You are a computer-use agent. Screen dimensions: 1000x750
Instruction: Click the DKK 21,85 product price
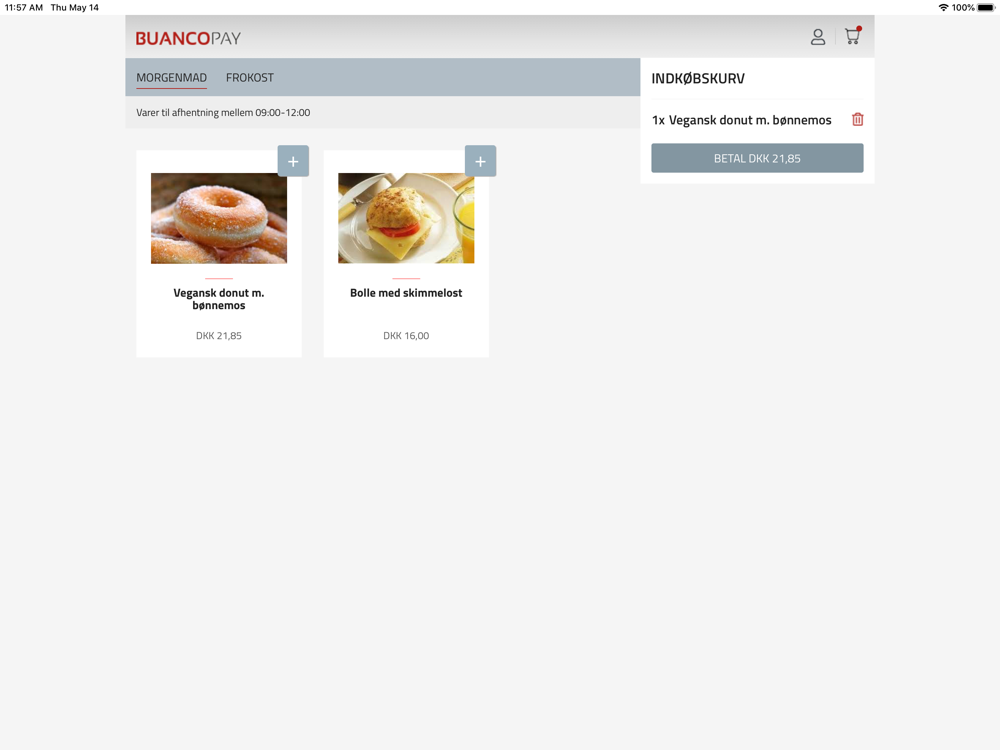point(219,335)
